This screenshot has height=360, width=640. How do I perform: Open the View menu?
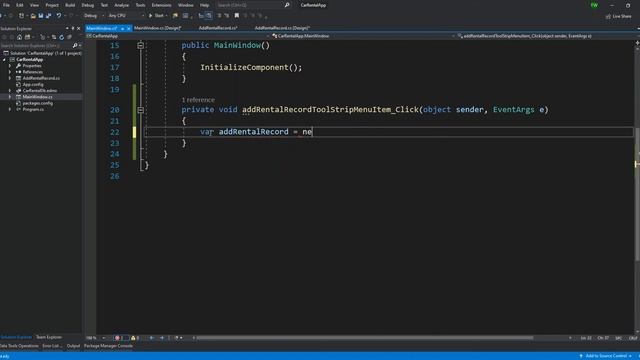coord(34,5)
